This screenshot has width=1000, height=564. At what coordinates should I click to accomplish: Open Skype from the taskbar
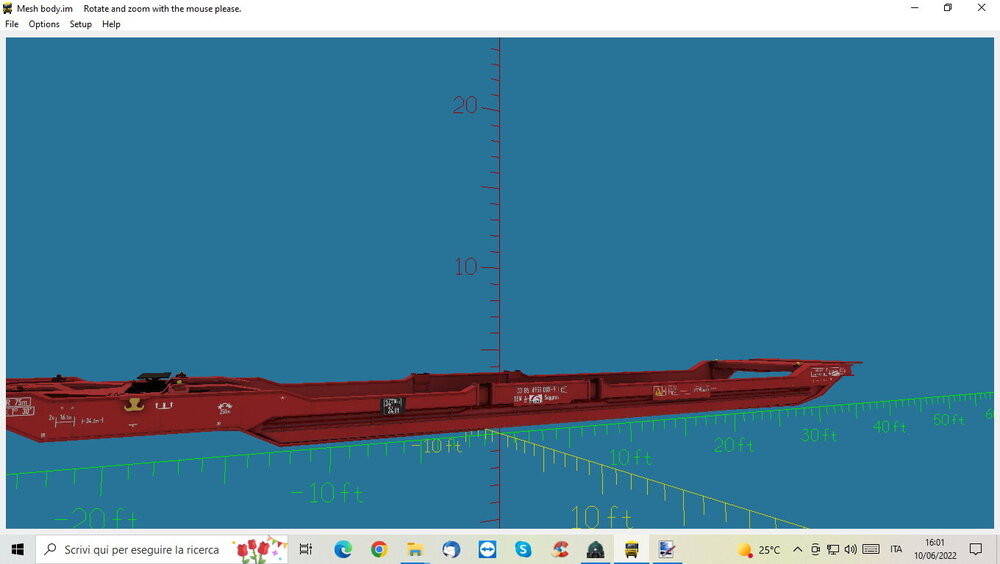[523, 549]
